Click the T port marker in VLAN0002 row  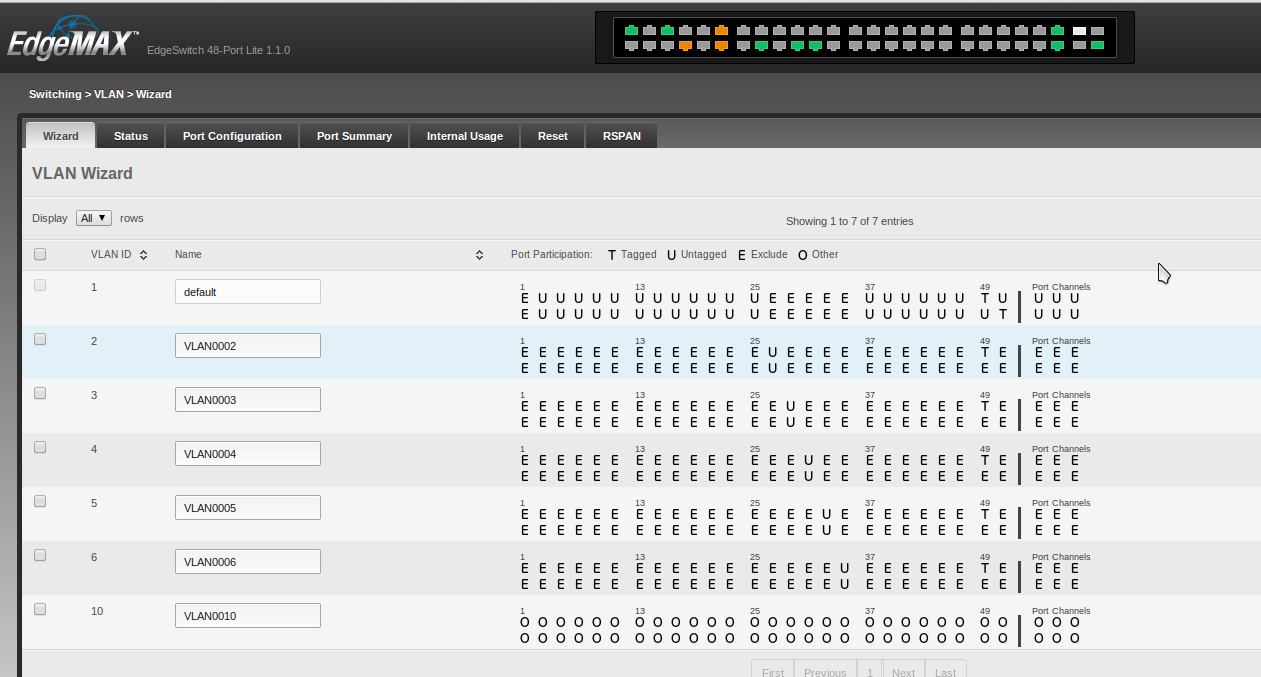[985, 352]
